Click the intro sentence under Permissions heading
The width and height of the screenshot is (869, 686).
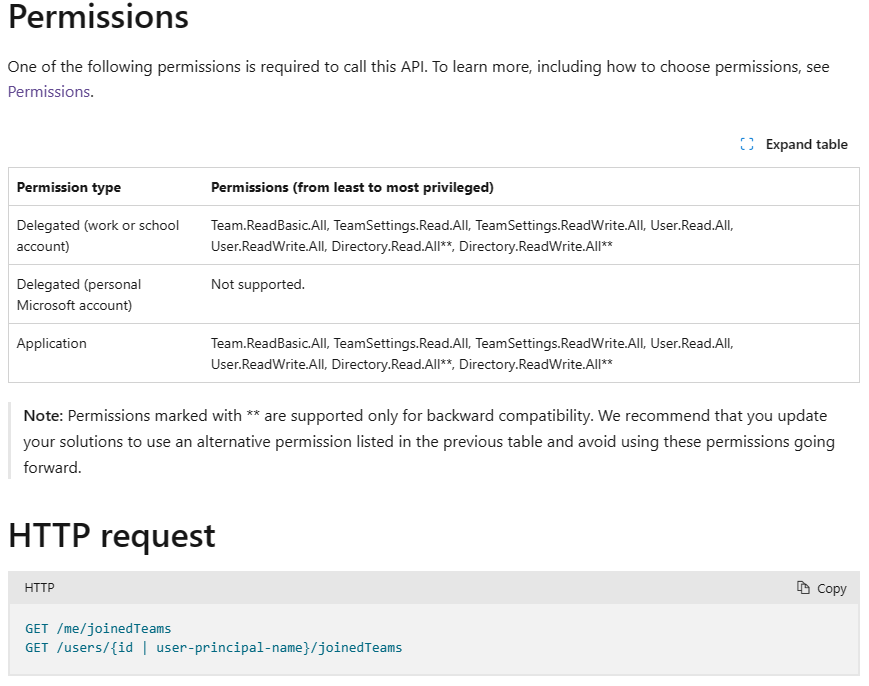(x=418, y=67)
